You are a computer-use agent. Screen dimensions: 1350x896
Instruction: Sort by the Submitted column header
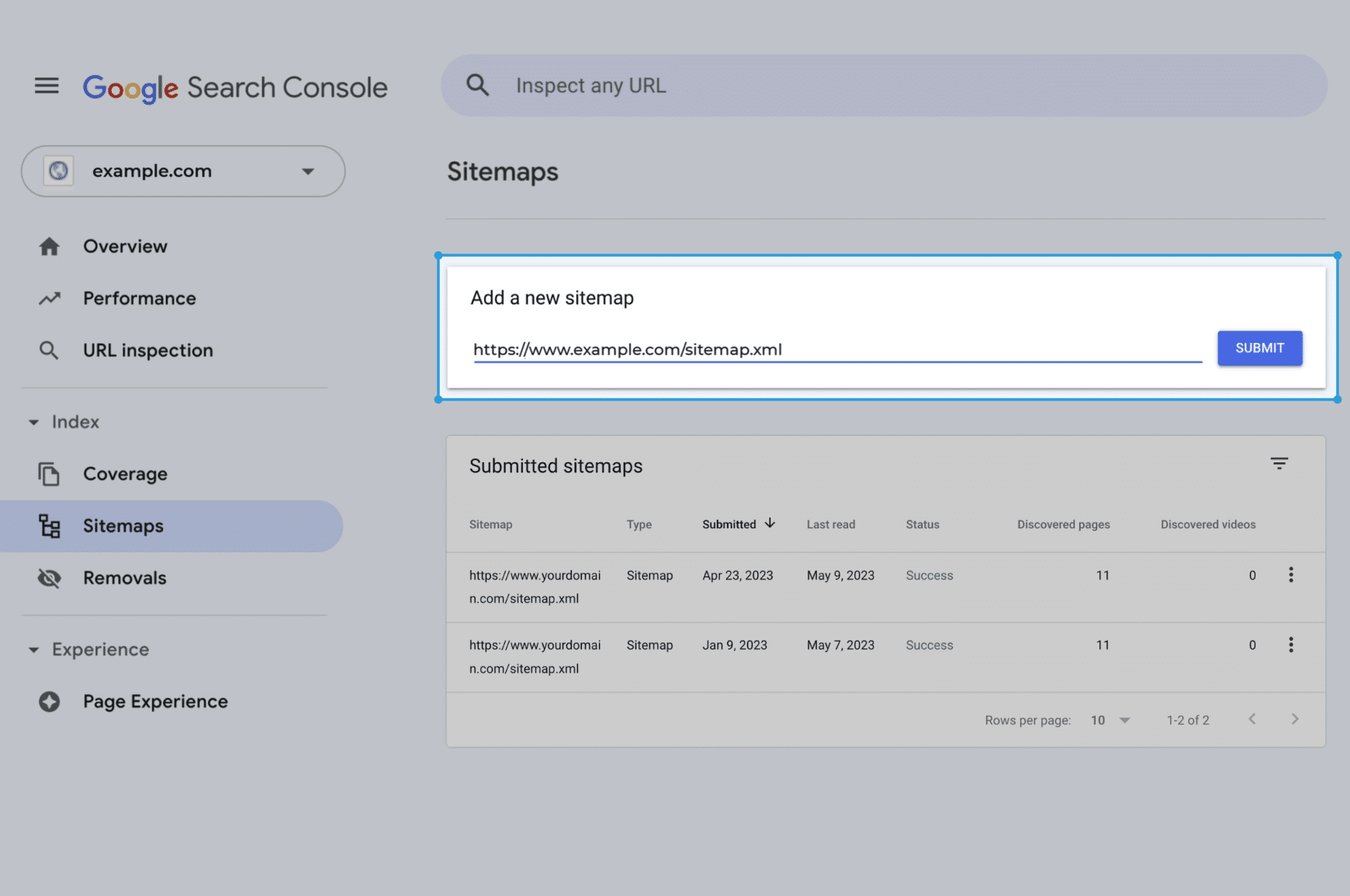(x=729, y=524)
